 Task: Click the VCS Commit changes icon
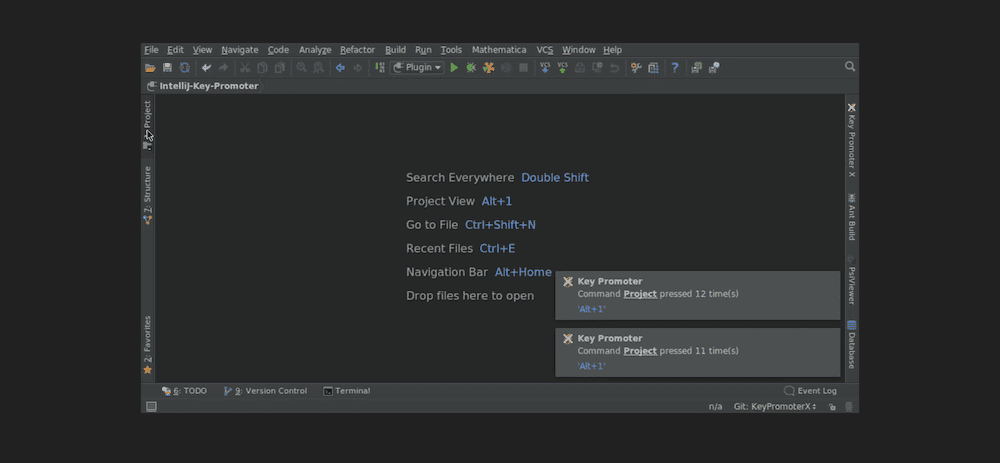coord(562,68)
